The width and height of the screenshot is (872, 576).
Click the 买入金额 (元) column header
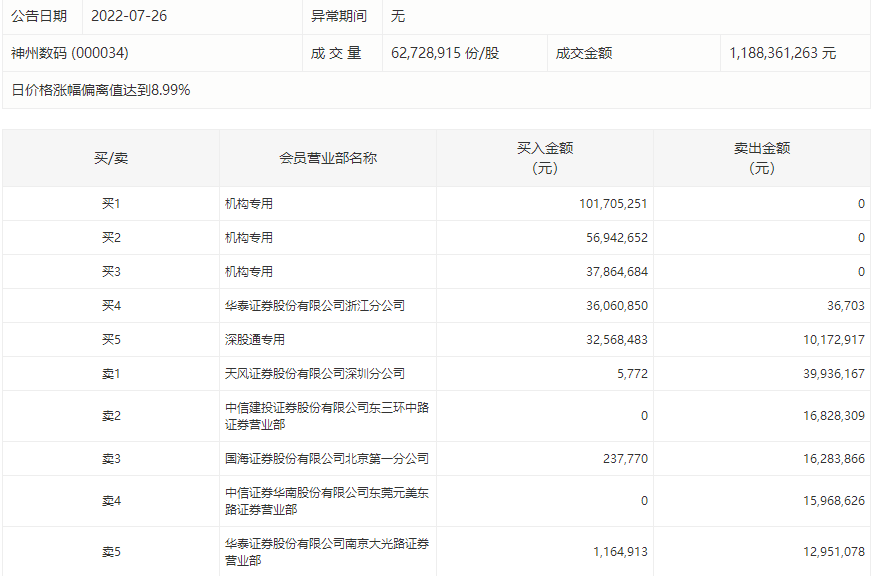click(x=545, y=158)
